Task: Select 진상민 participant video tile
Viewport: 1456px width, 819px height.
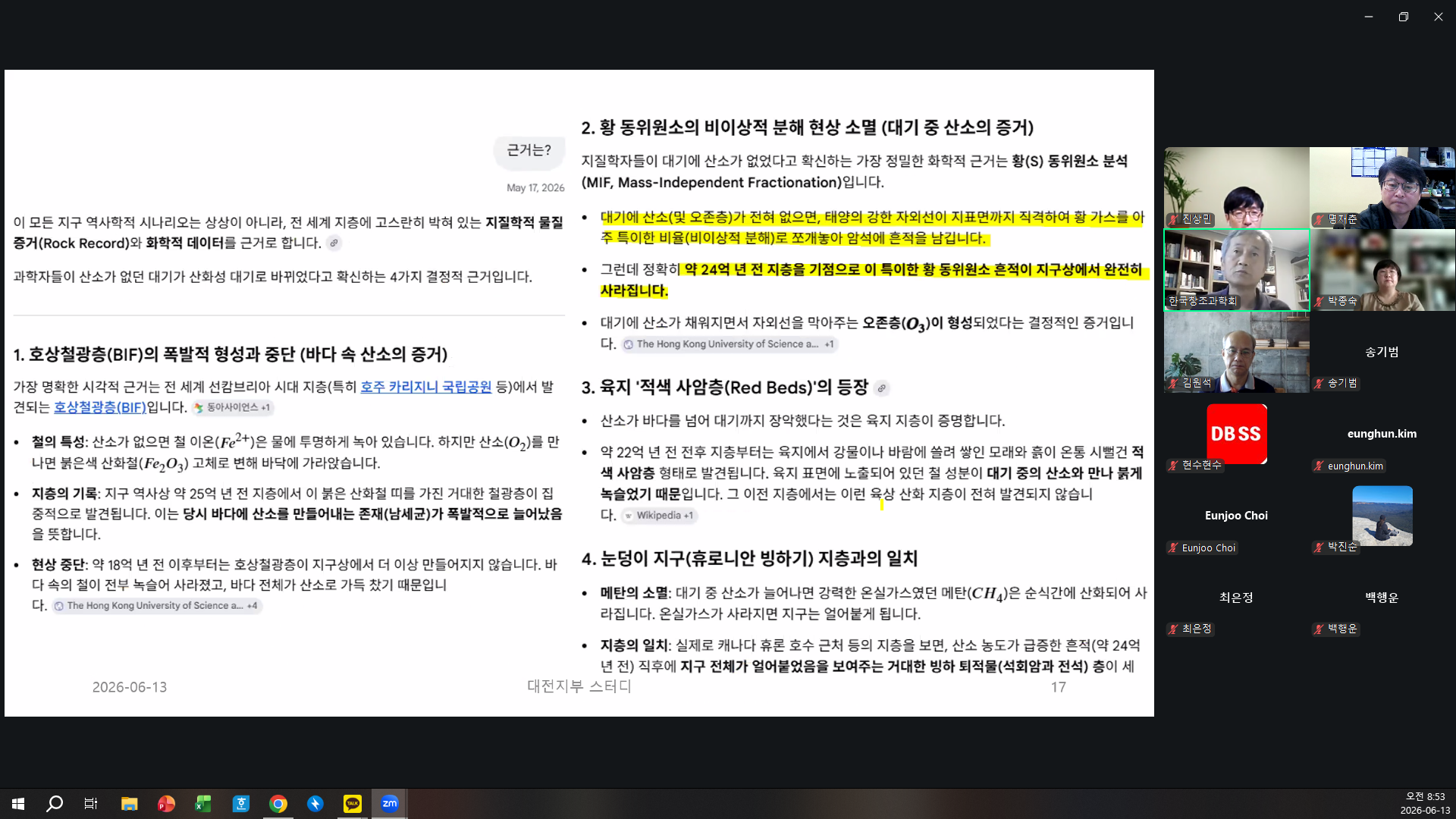Action: pos(1237,187)
